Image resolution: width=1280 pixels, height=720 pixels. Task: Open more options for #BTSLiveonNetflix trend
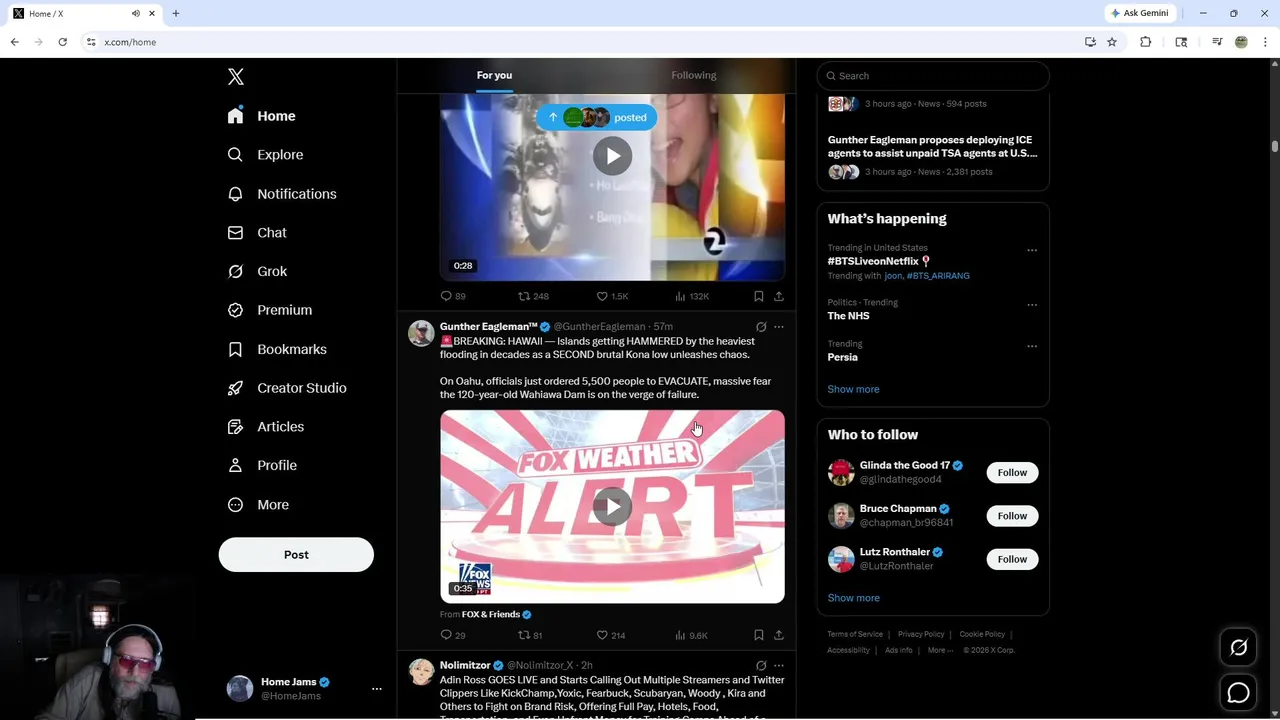pyautogui.click(x=1032, y=250)
